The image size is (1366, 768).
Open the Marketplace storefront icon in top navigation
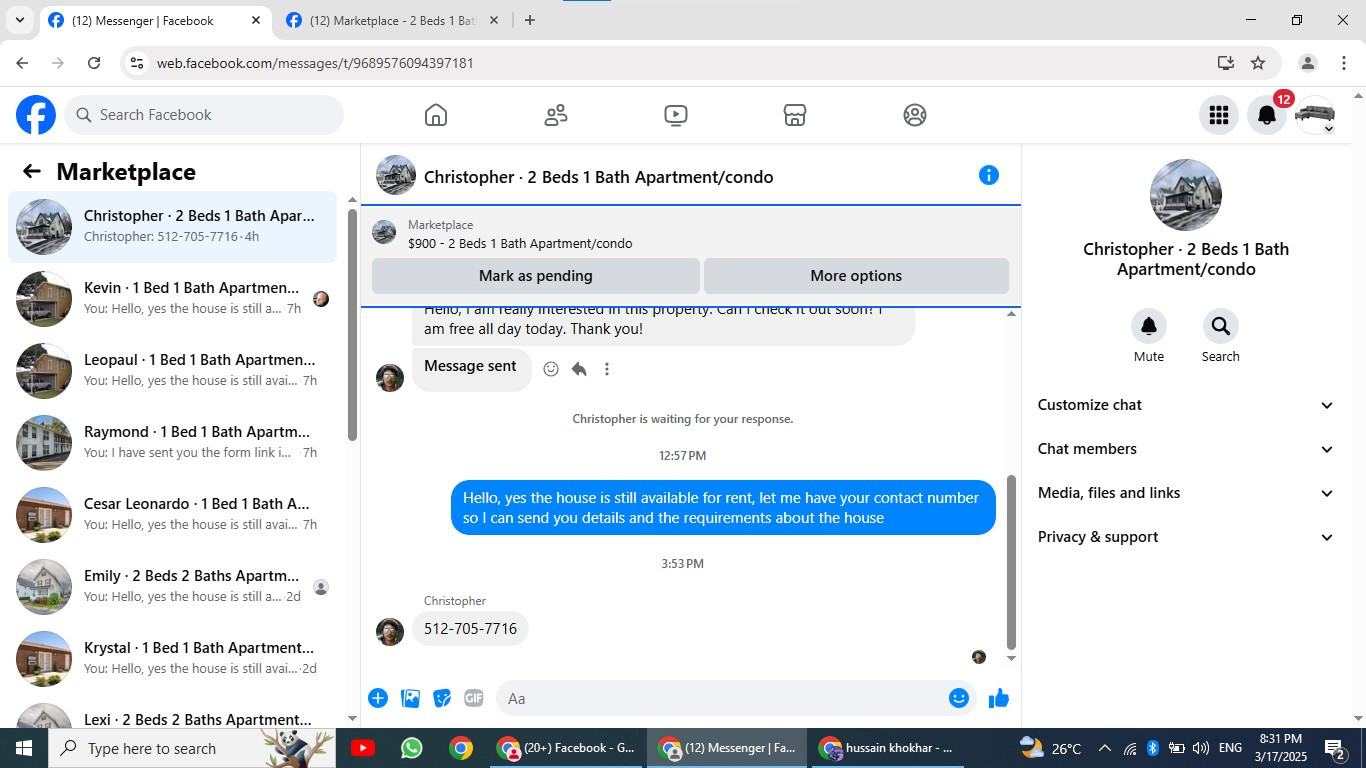(x=795, y=115)
